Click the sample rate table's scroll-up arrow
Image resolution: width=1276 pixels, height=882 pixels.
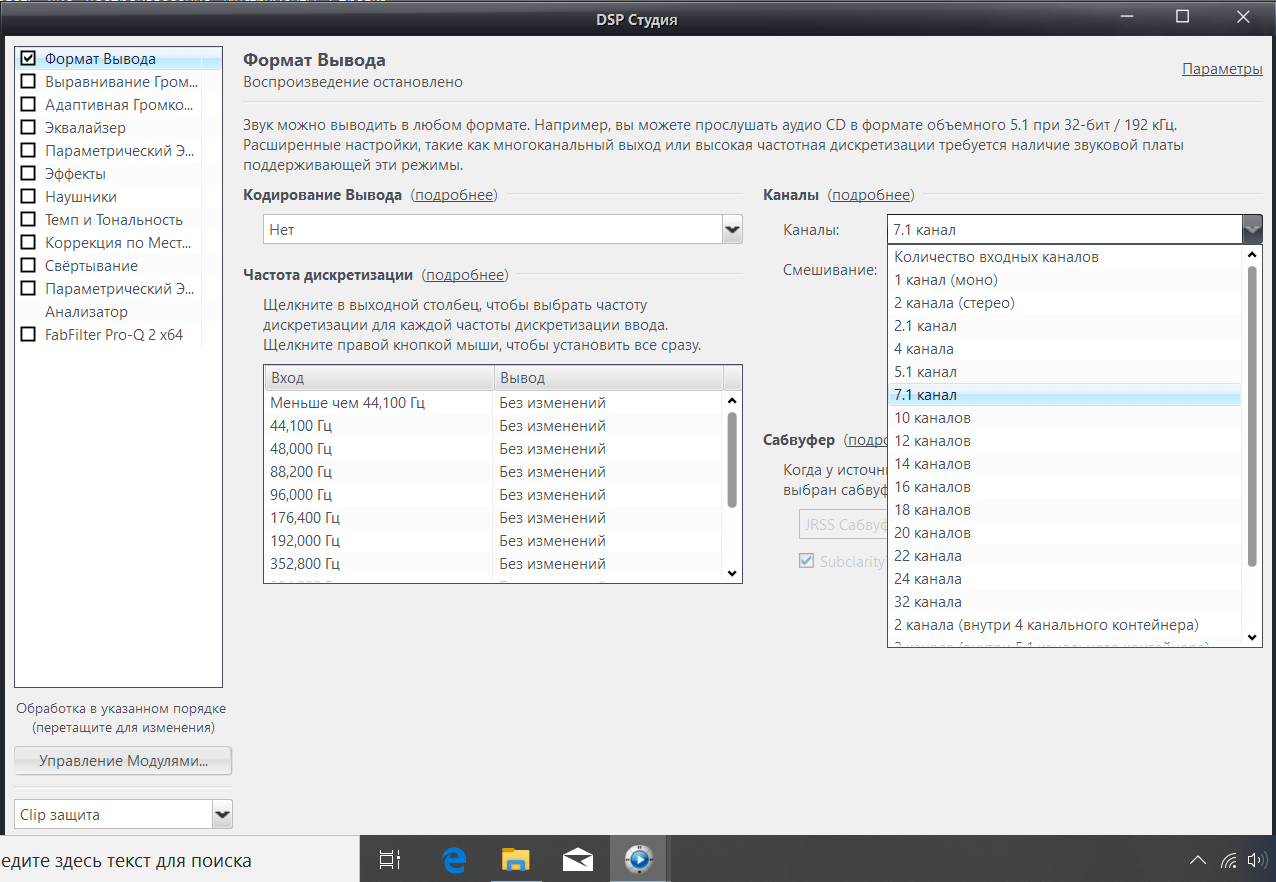(x=732, y=400)
